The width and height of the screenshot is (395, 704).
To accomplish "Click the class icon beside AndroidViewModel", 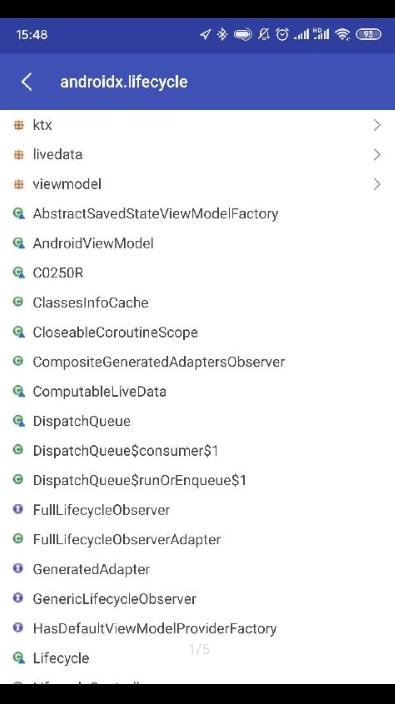I will pyautogui.click(x=18, y=243).
